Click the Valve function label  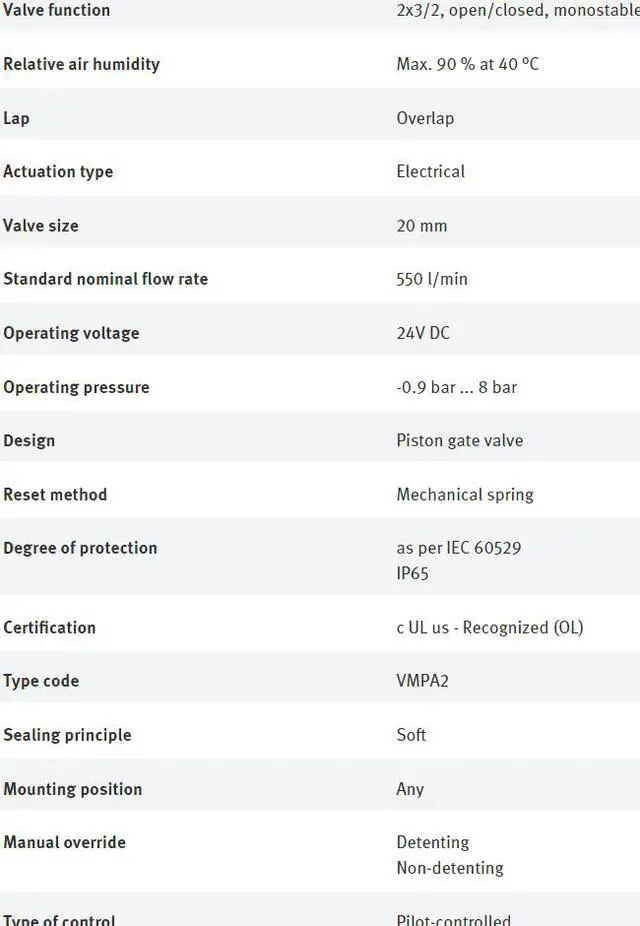(x=57, y=10)
